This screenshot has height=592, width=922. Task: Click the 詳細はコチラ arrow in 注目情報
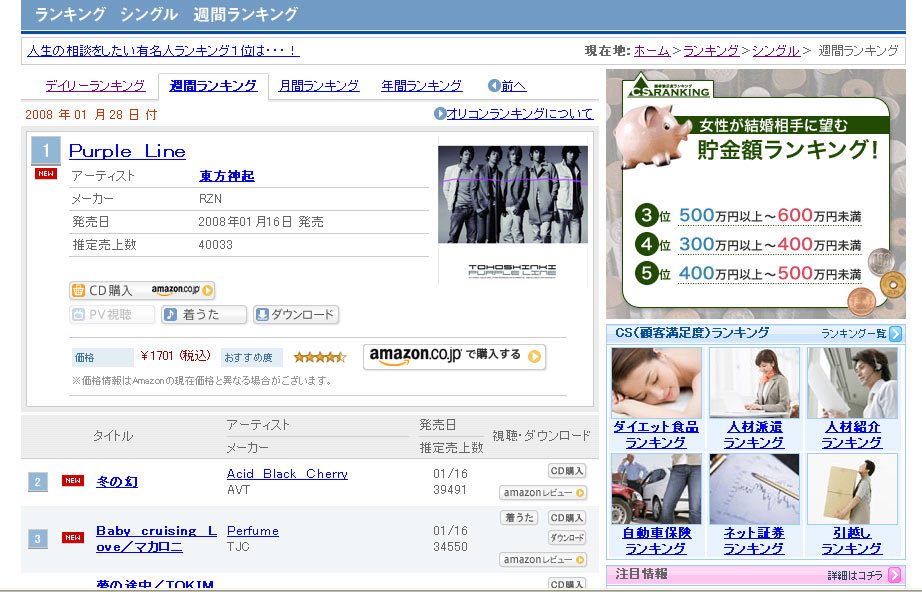click(895, 574)
